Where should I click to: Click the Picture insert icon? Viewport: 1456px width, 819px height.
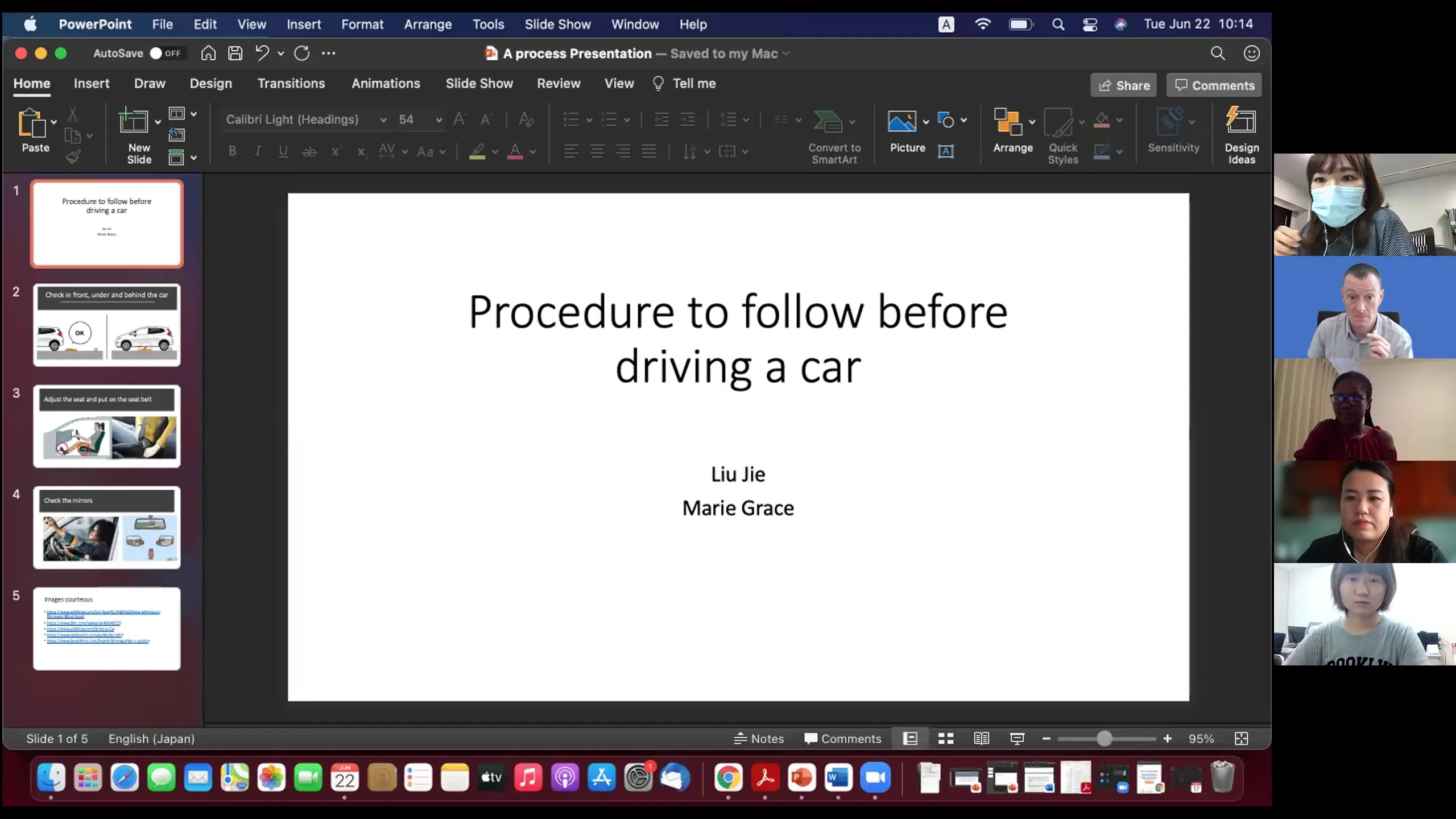click(902, 121)
